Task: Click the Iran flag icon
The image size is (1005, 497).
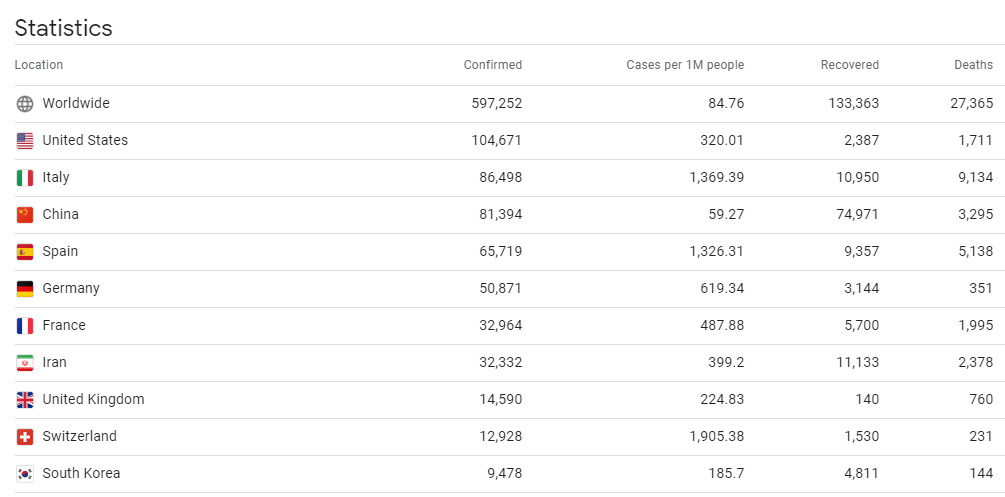Action: pos(25,363)
